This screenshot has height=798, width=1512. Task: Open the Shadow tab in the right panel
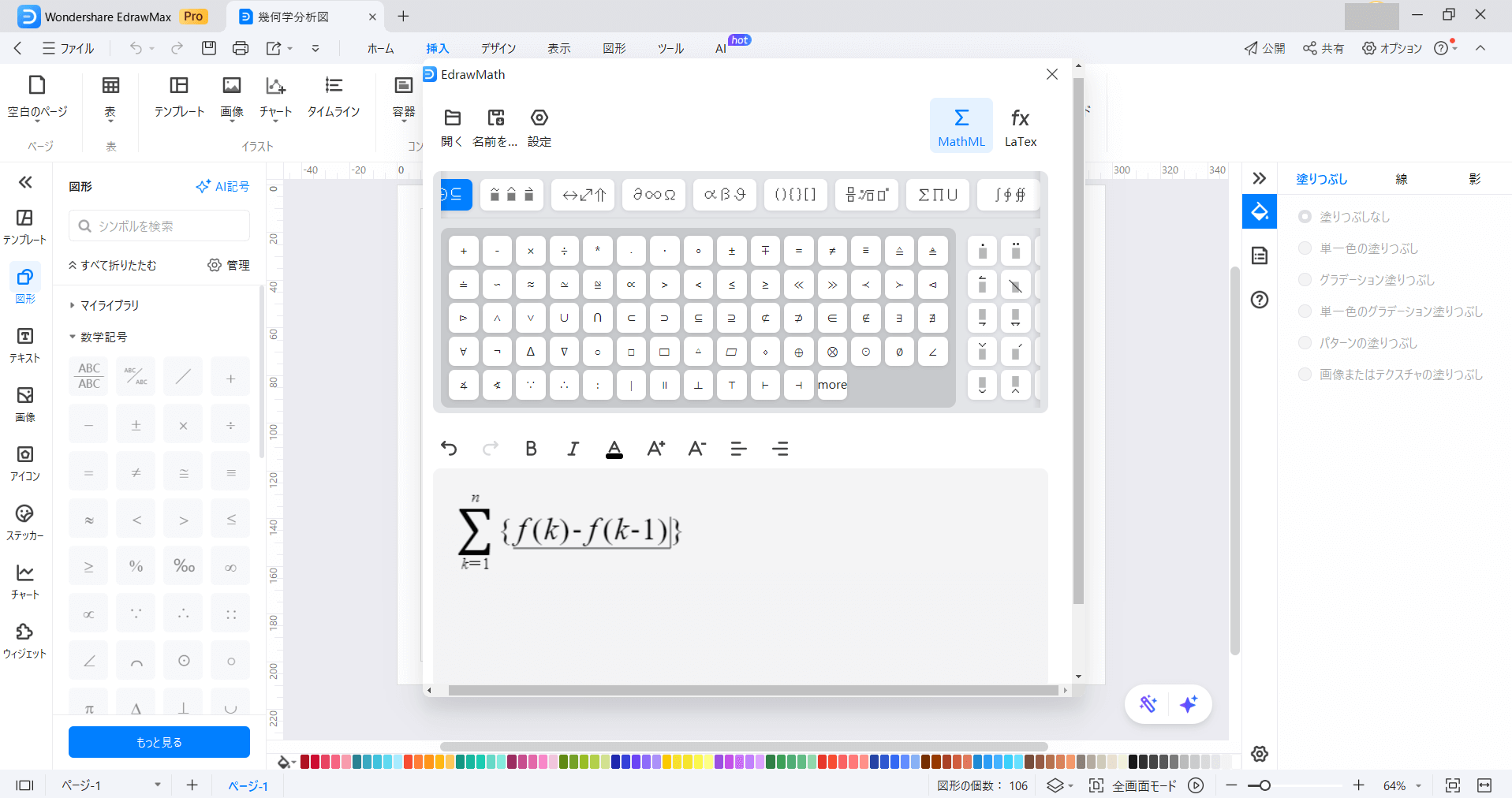[x=1475, y=179]
